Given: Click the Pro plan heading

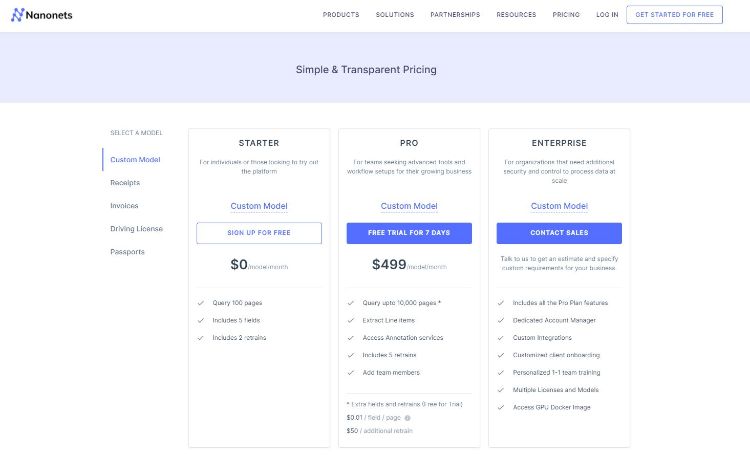Looking at the screenshot, I should tap(409, 143).
